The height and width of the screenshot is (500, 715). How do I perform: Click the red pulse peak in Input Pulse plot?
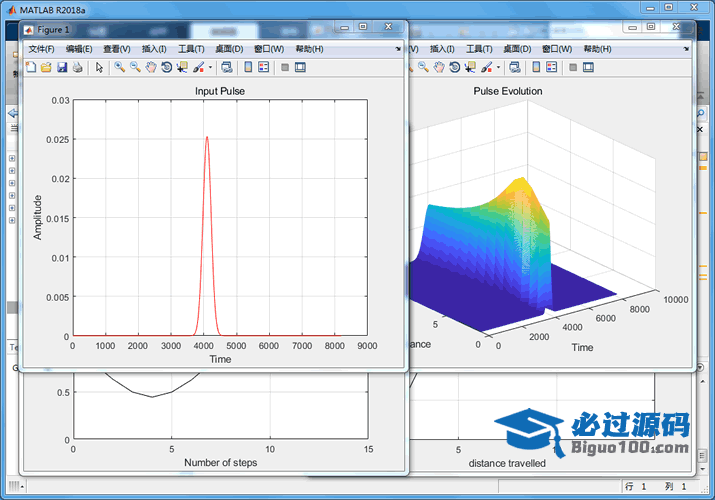[207, 138]
